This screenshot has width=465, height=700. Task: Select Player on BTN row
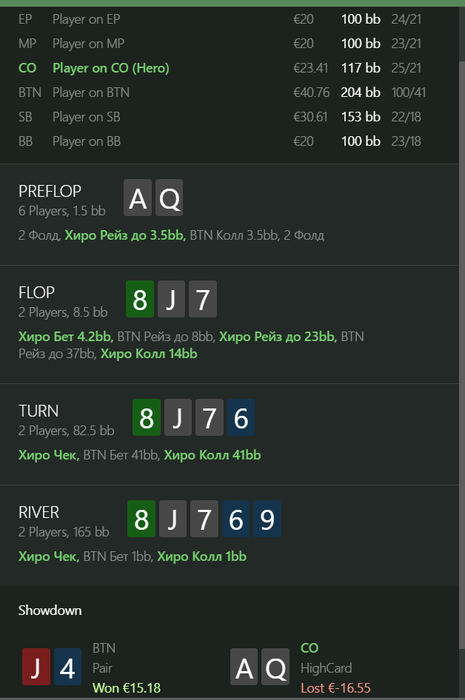229,92
